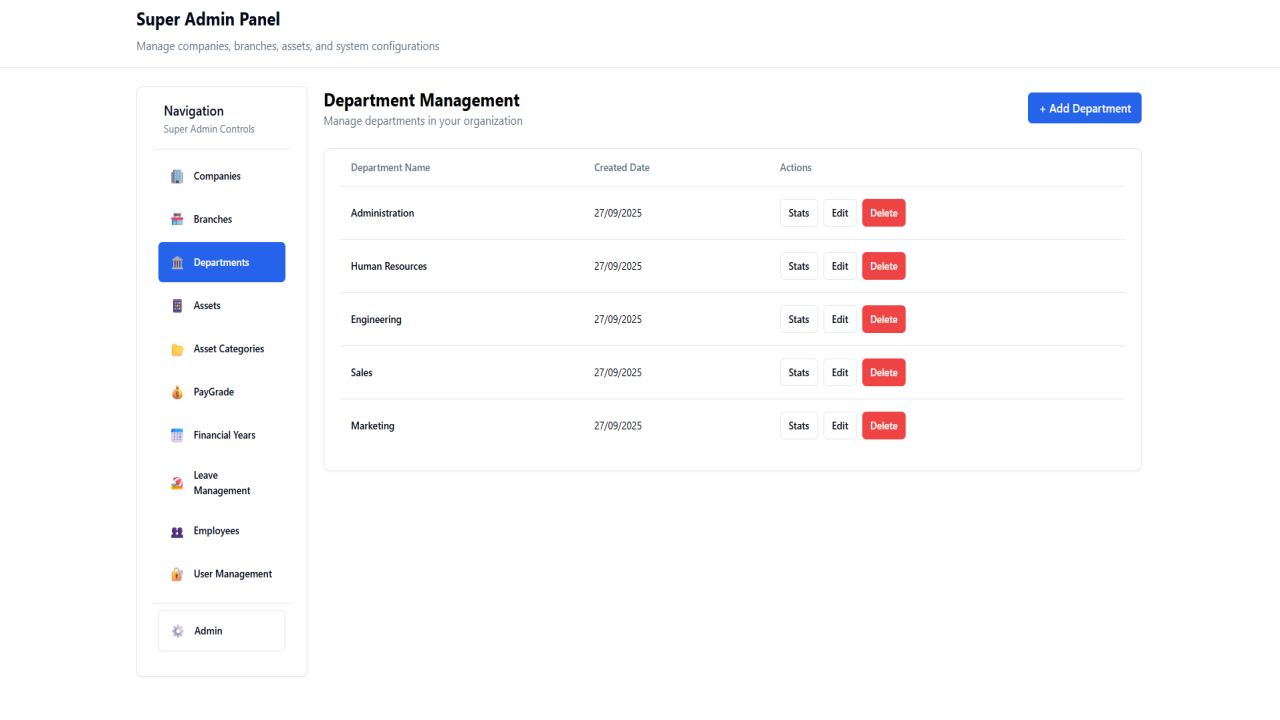Delete the Engineering department
Image resolution: width=1280 pixels, height=720 pixels.
click(884, 319)
